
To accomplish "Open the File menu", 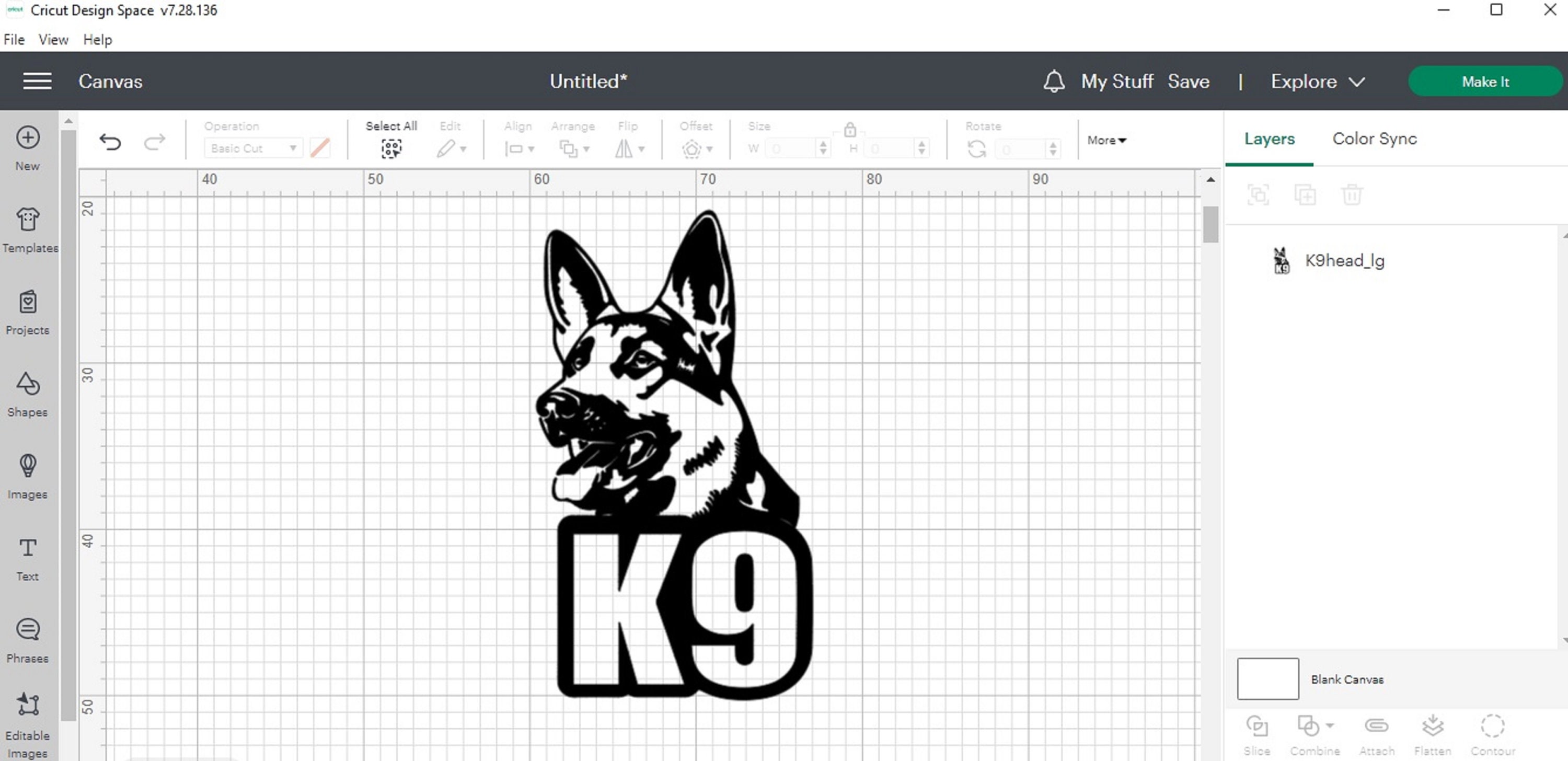I will (14, 39).
